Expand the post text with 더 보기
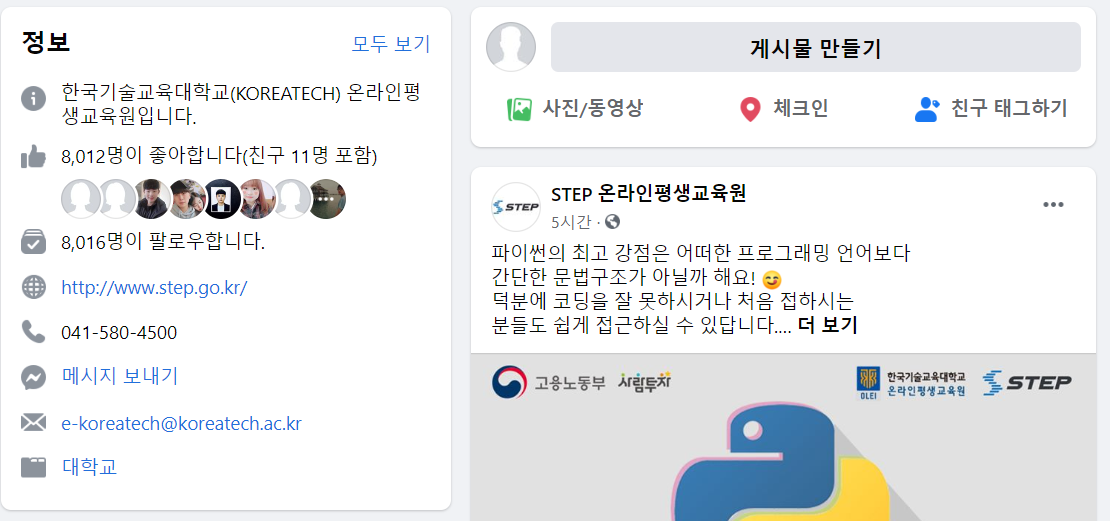 pyautogui.click(x=828, y=326)
